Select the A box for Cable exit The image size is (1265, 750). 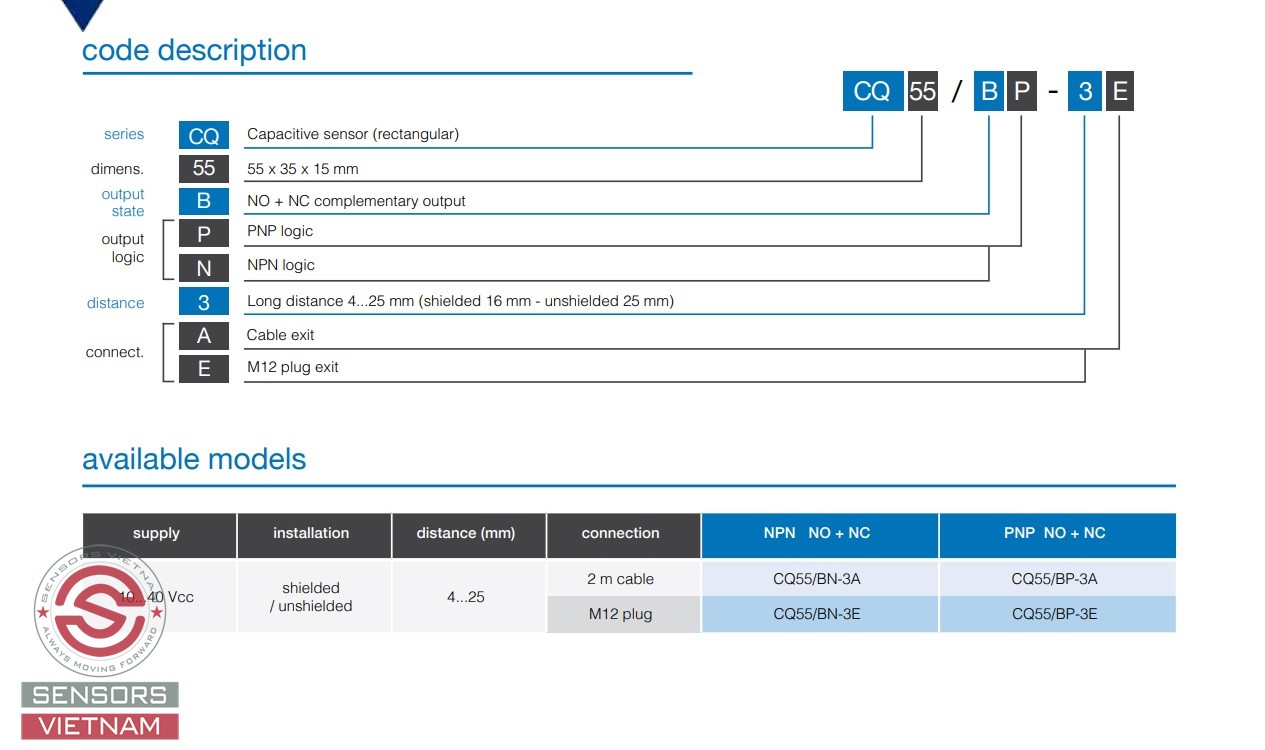point(204,336)
